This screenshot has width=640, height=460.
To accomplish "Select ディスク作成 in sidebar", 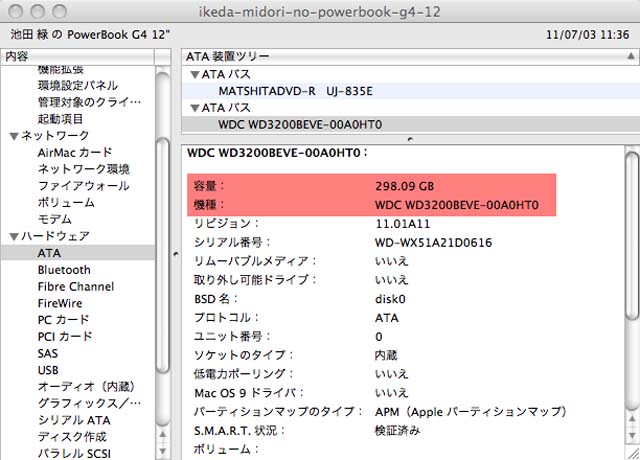I will 72,437.
